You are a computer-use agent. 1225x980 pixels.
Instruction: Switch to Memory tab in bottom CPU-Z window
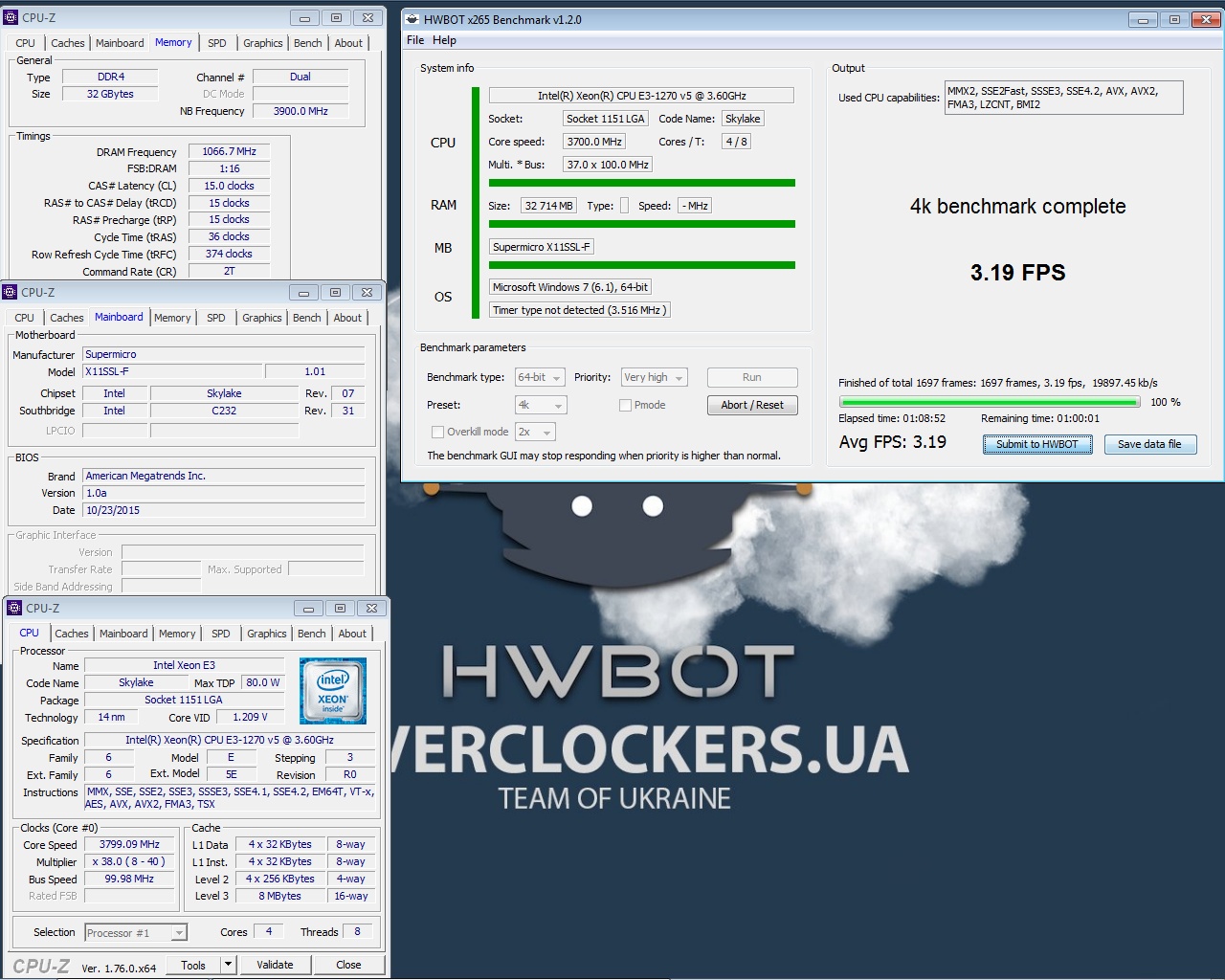click(177, 634)
